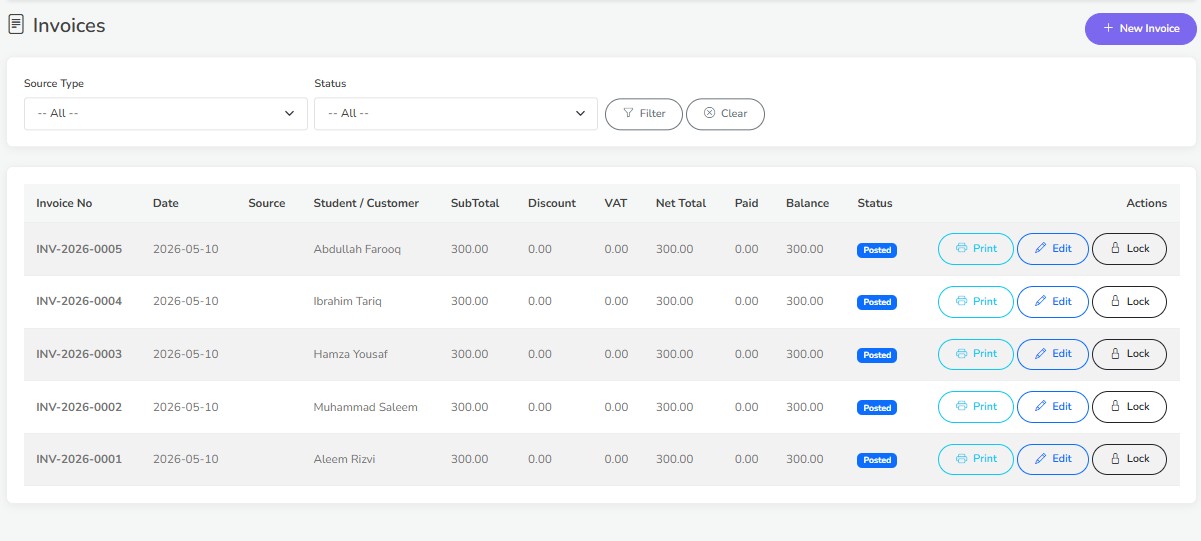Screen dimensions: 1201x541
Task: Lock invoice INV-2026-0005
Action: [x=1129, y=249]
